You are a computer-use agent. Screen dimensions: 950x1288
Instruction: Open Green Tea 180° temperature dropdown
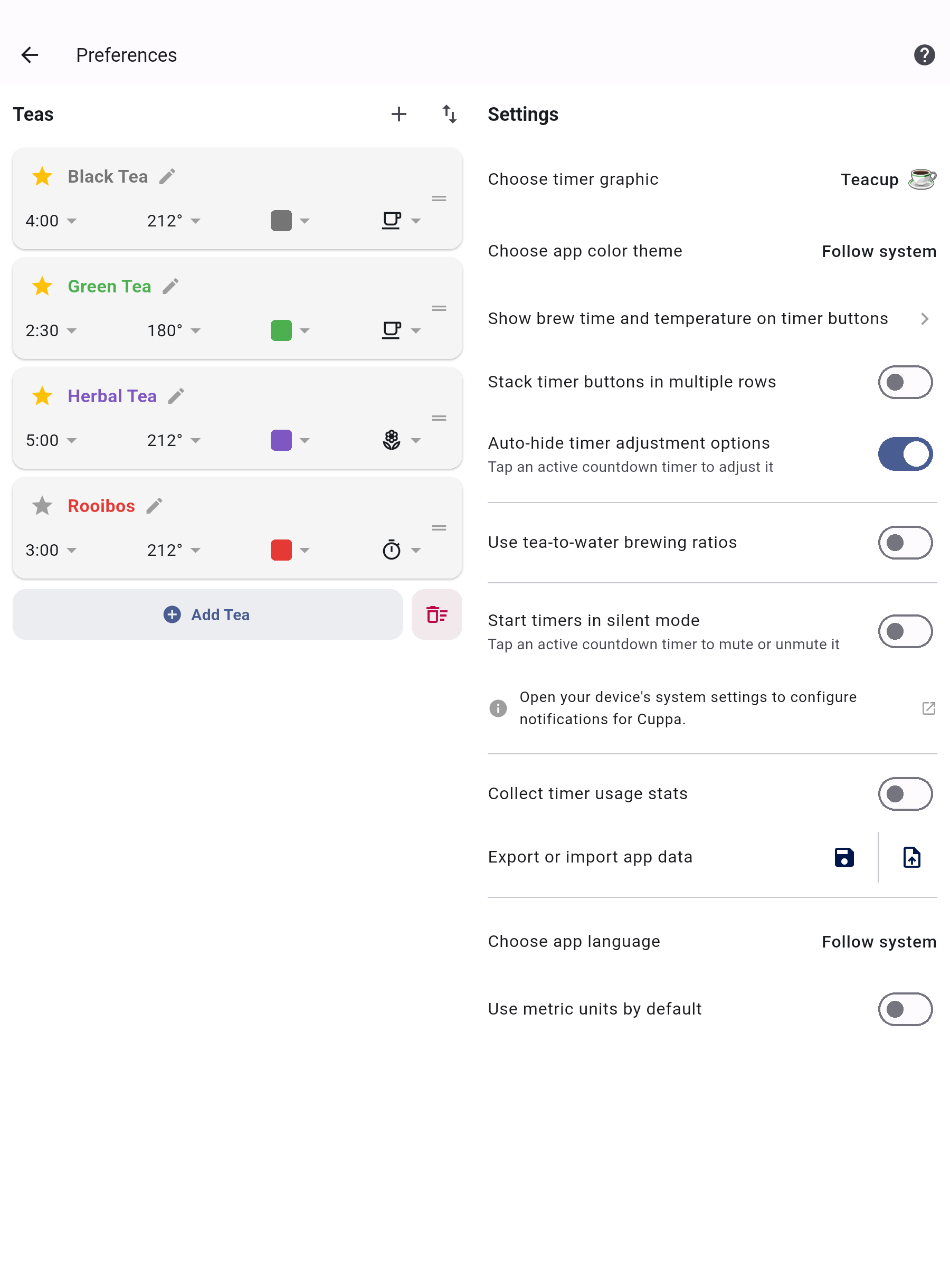coord(174,330)
